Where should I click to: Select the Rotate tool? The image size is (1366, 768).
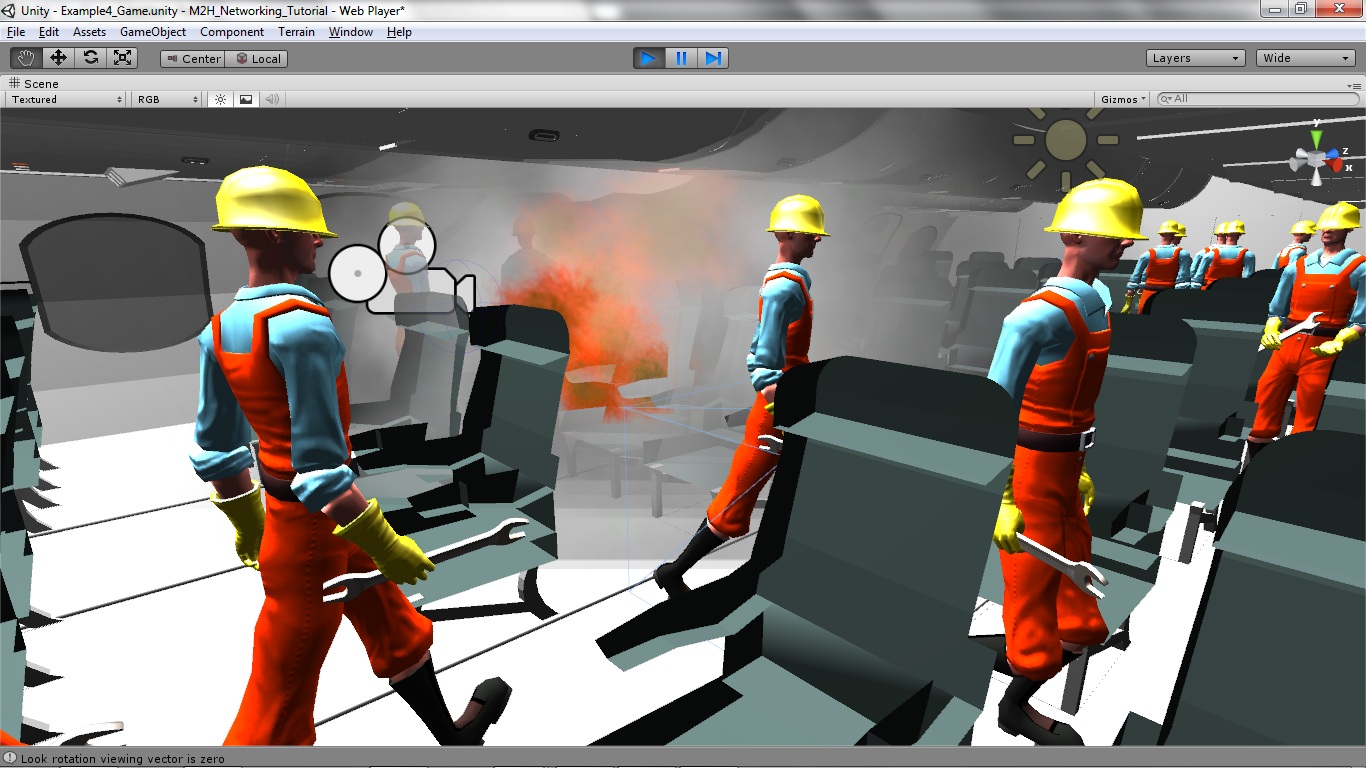pos(90,58)
